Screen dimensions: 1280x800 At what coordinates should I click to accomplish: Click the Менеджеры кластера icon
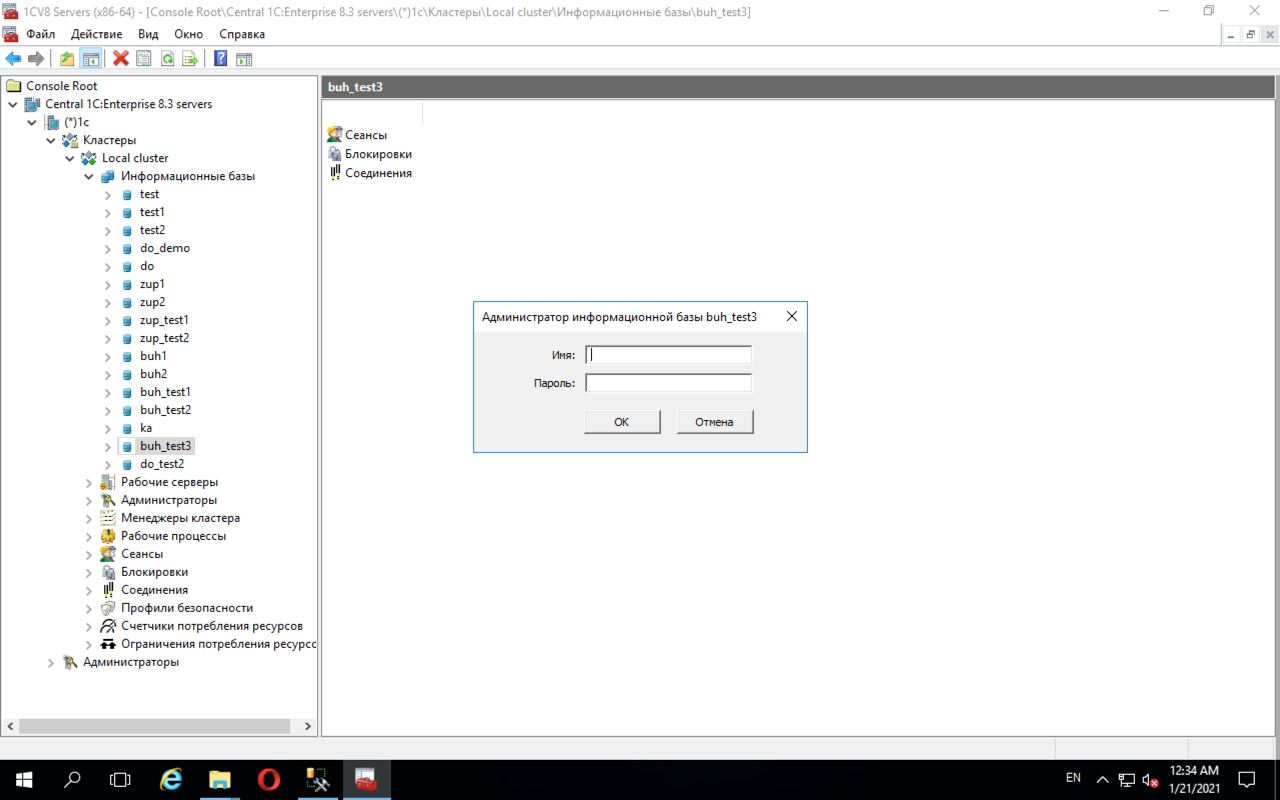tap(108, 518)
